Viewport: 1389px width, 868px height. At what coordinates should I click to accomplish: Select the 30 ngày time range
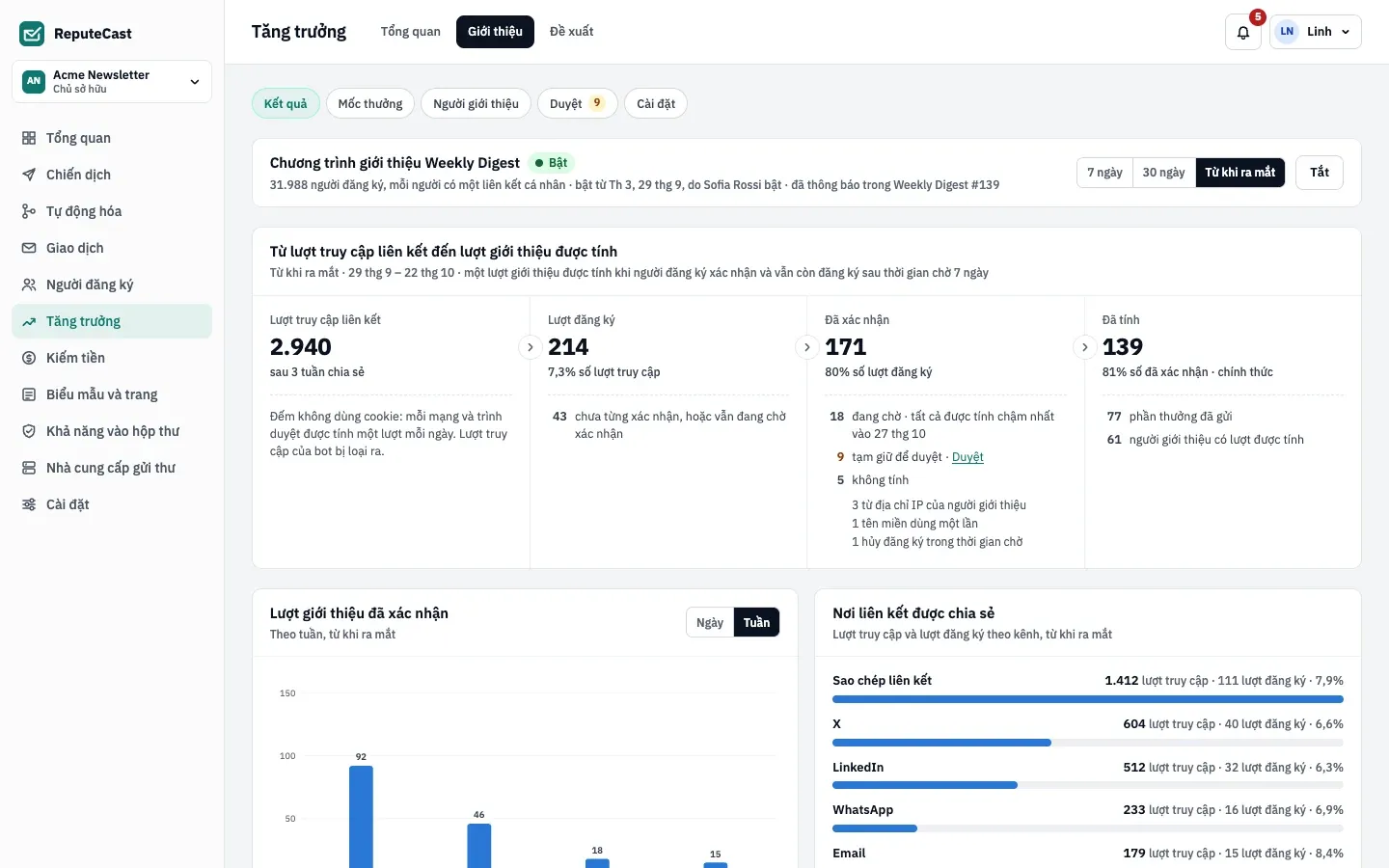(x=1163, y=173)
